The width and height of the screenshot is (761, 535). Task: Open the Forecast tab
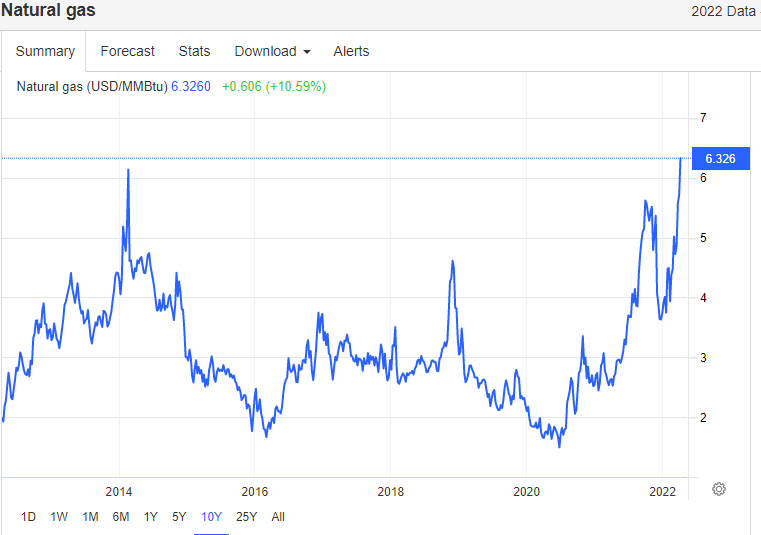click(127, 51)
